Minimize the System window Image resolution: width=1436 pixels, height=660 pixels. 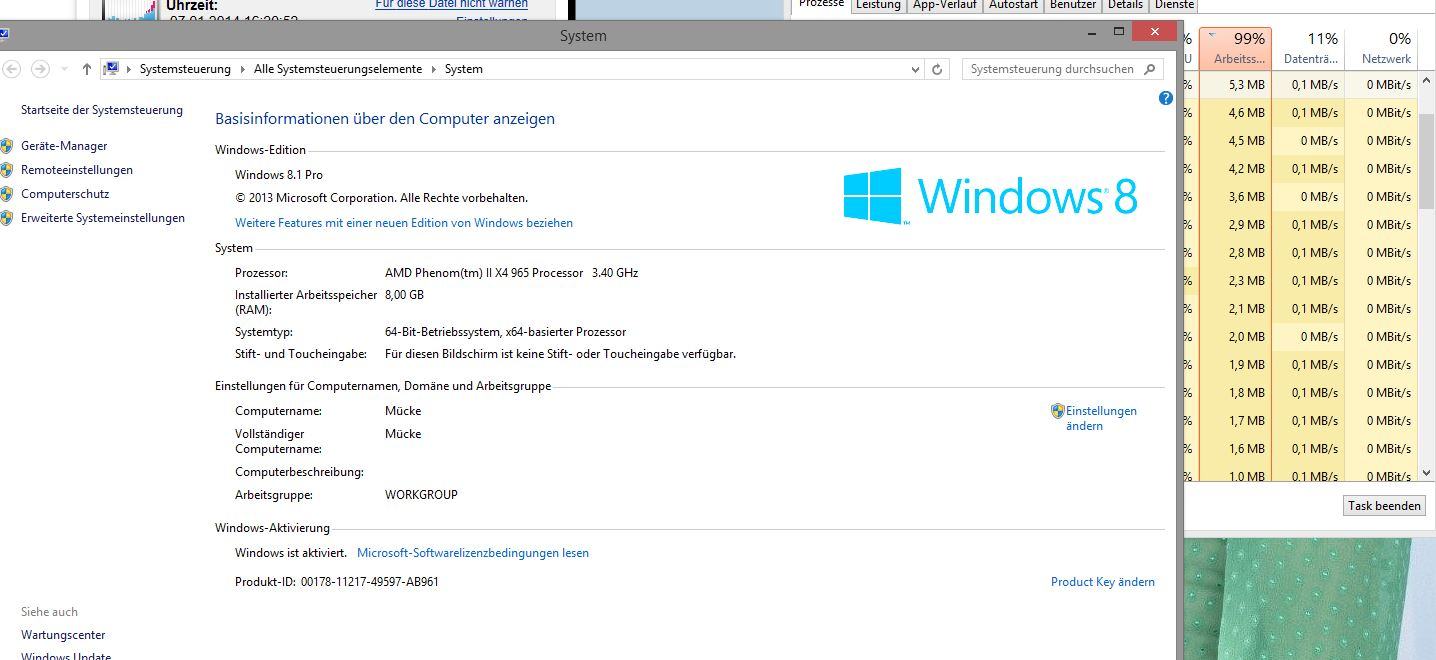click(x=1093, y=33)
